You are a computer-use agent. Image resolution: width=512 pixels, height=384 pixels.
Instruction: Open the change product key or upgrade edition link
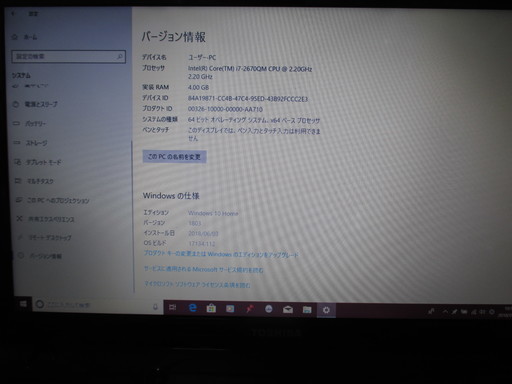(221, 254)
